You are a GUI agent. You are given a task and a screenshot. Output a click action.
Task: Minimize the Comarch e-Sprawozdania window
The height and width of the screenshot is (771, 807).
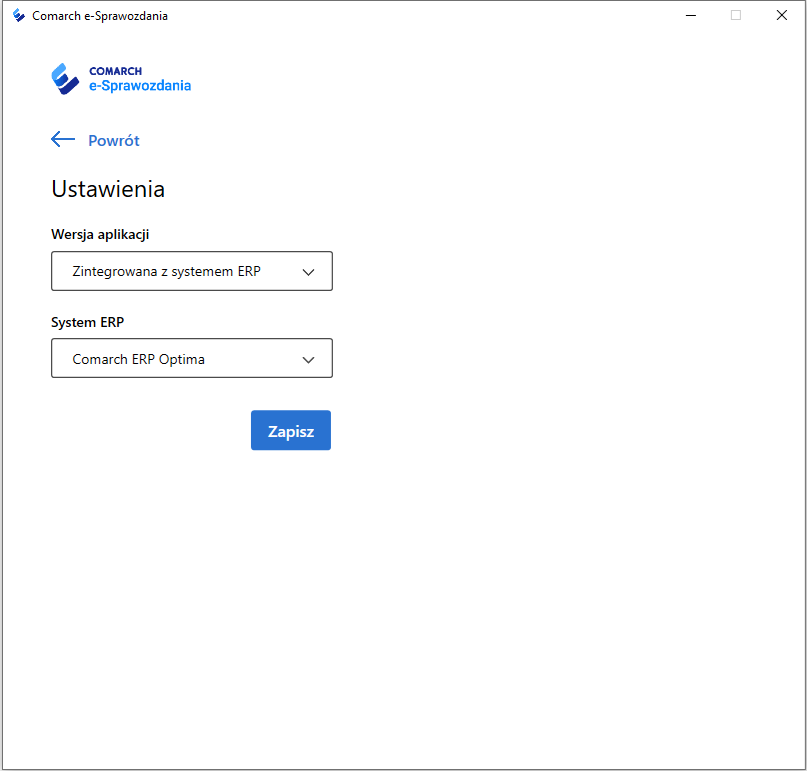click(691, 15)
